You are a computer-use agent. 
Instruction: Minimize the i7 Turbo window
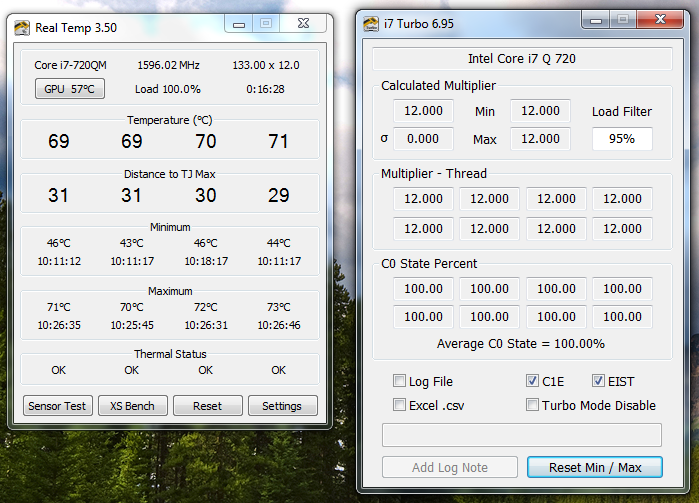(596, 19)
